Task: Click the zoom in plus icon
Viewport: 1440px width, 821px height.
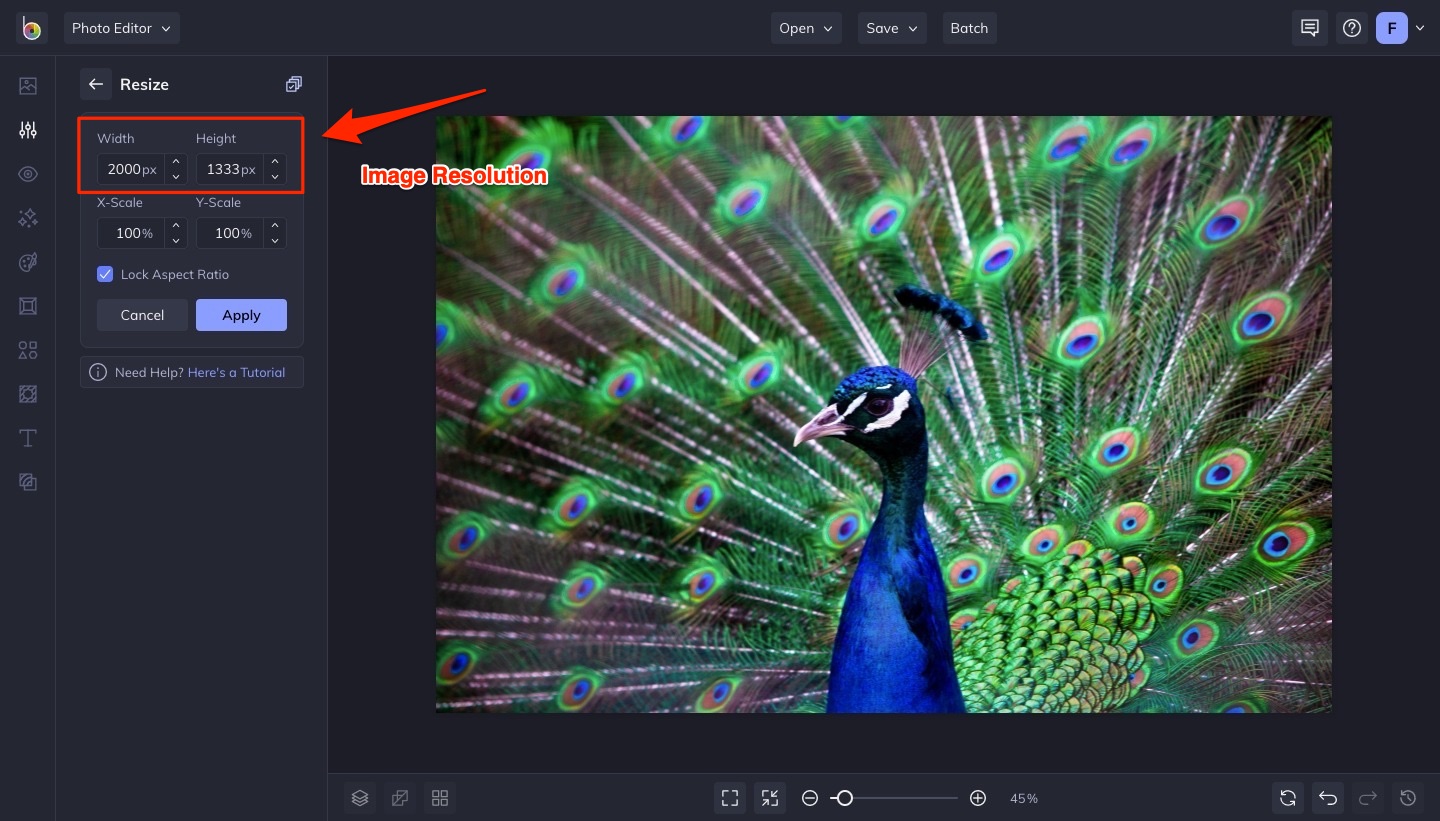Action: click(x=978, y=798)
